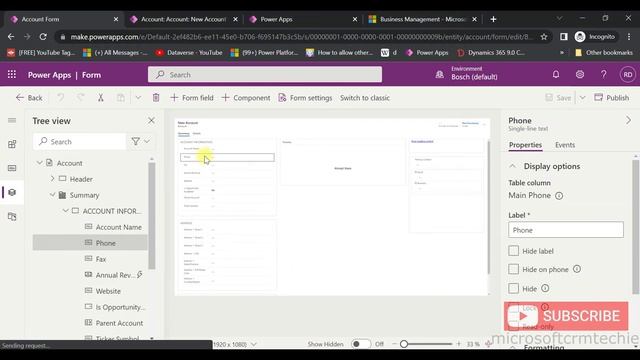Click the Main Phone info icon
The height and width of the screenshot is (360, 640).
click(x=559, y=196)
